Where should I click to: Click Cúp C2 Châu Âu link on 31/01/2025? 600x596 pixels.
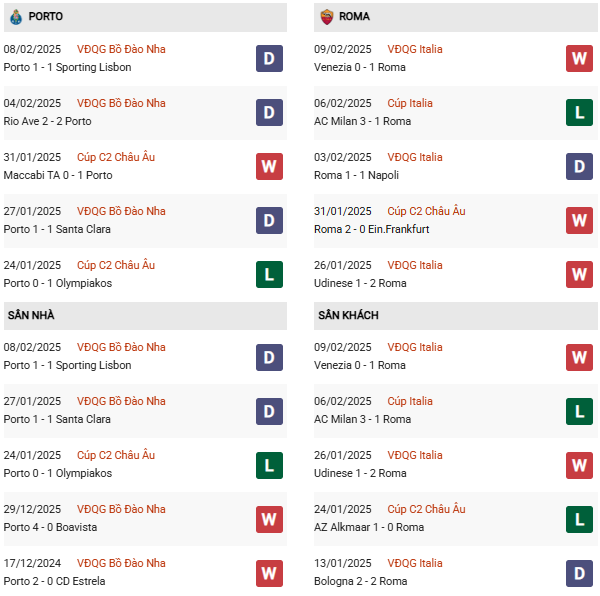tap(115, 157)
